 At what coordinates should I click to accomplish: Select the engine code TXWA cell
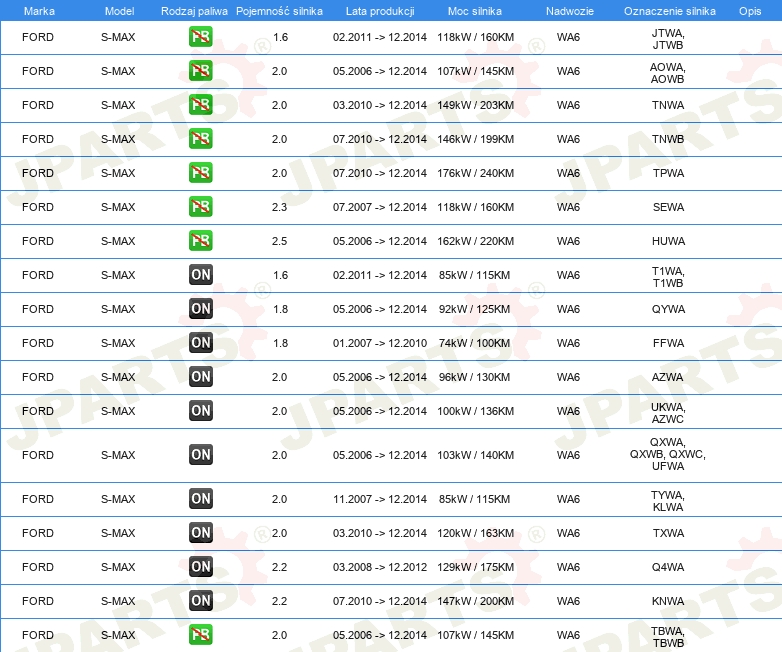(668, 533)
